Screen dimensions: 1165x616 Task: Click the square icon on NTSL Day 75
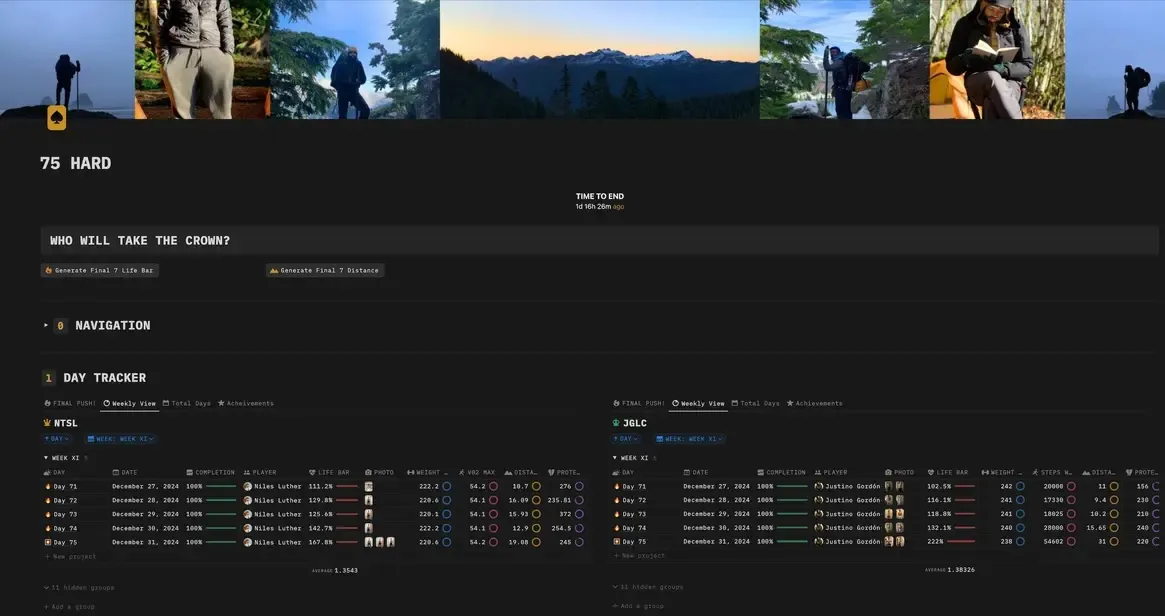(x=48, y=542)
